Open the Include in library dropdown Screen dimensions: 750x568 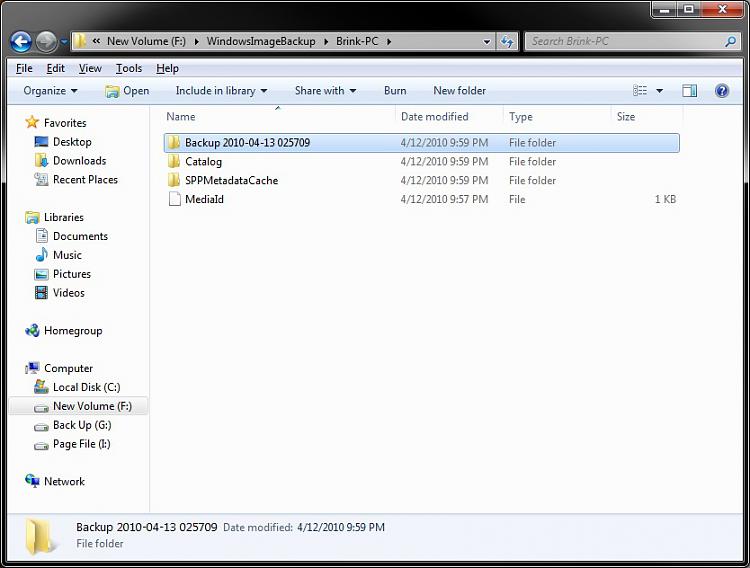click(221, 90)
